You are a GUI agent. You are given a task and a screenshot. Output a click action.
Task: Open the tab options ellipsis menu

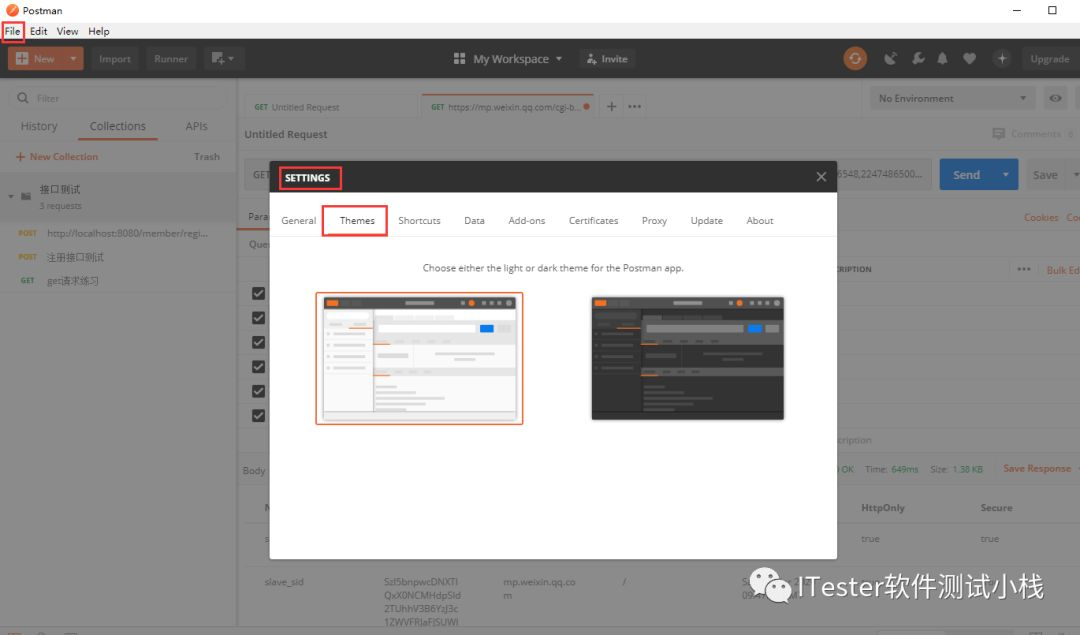pyautogui.click(x=634, y=106)
